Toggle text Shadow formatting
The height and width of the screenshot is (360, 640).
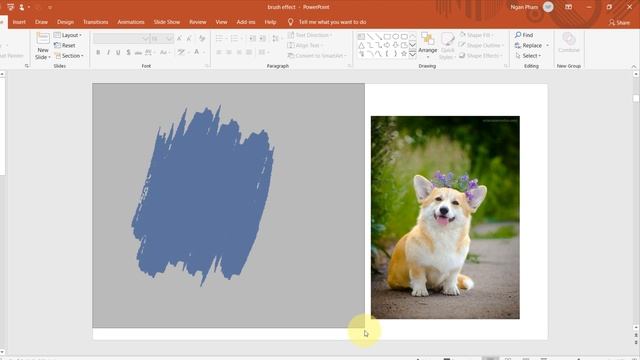(x=128, y=52)
